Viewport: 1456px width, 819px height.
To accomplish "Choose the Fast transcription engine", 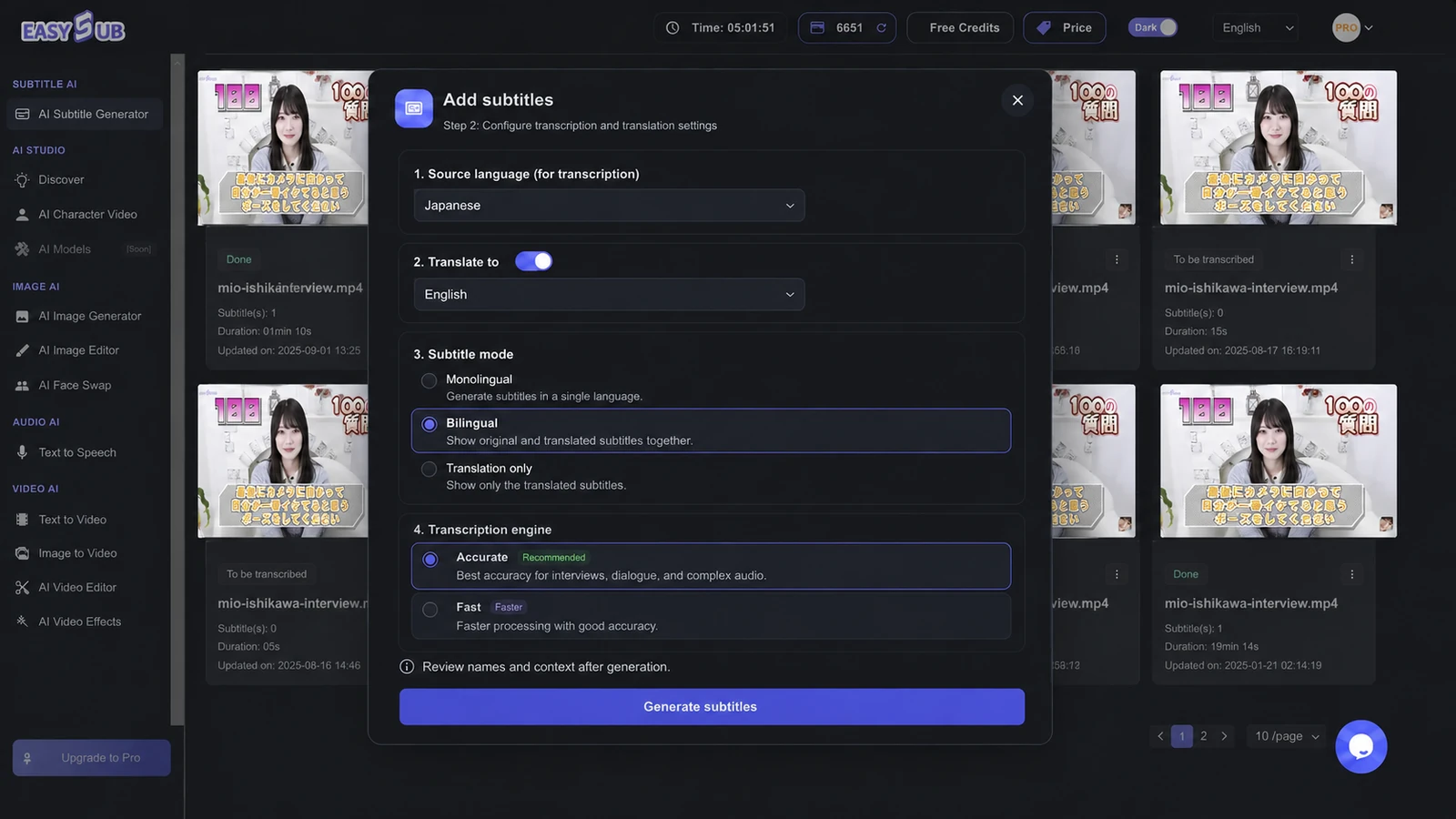I will (x=430, y=609).
